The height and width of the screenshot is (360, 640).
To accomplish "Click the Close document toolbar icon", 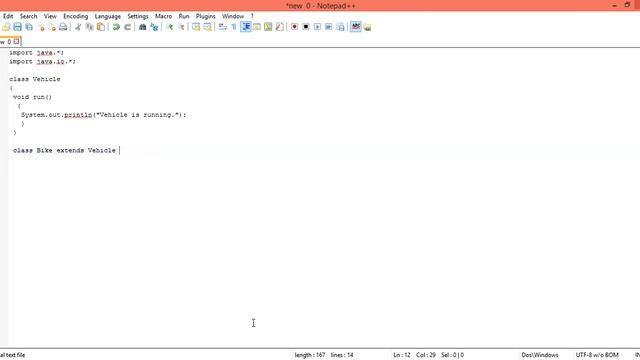I will [x=41, y=27].
